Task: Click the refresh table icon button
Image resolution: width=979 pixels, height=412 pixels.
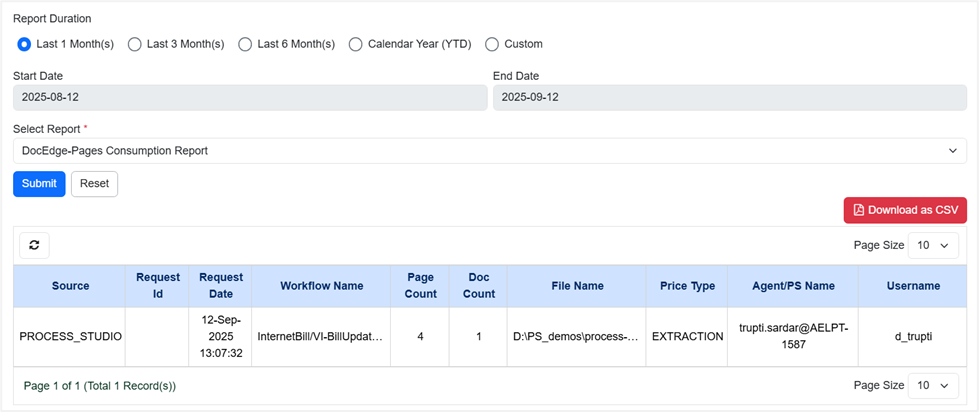Action: pyautogui.click(x=35, y=245)
